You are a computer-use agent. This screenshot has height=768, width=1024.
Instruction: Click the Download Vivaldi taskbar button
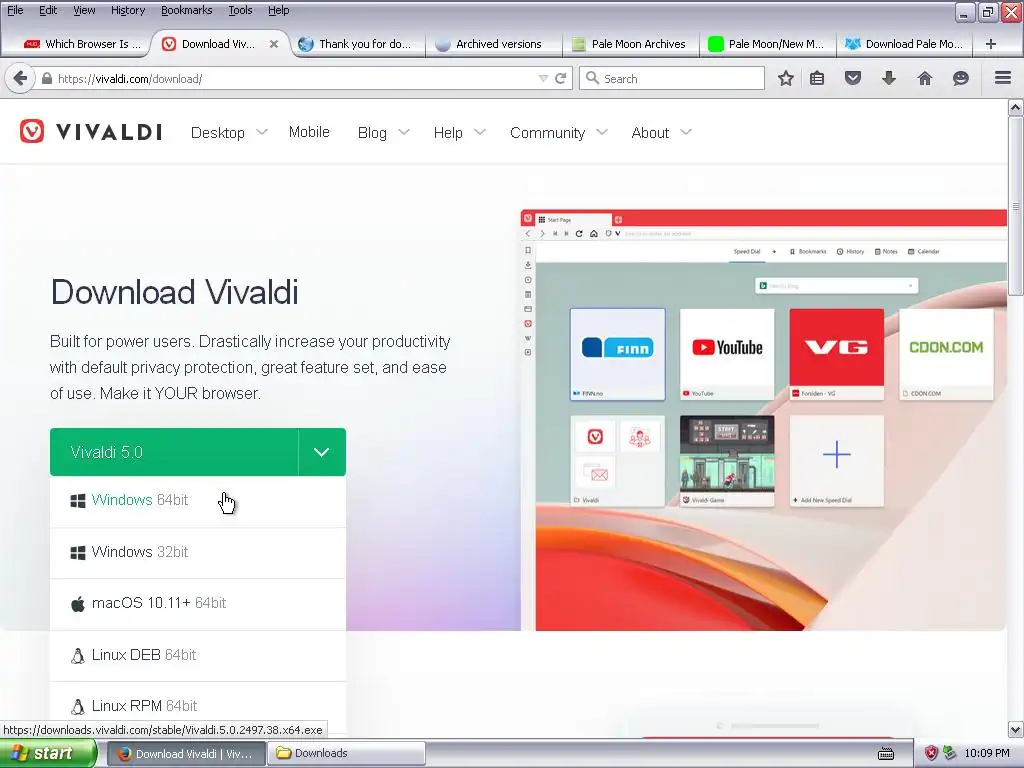pos(185,754)
